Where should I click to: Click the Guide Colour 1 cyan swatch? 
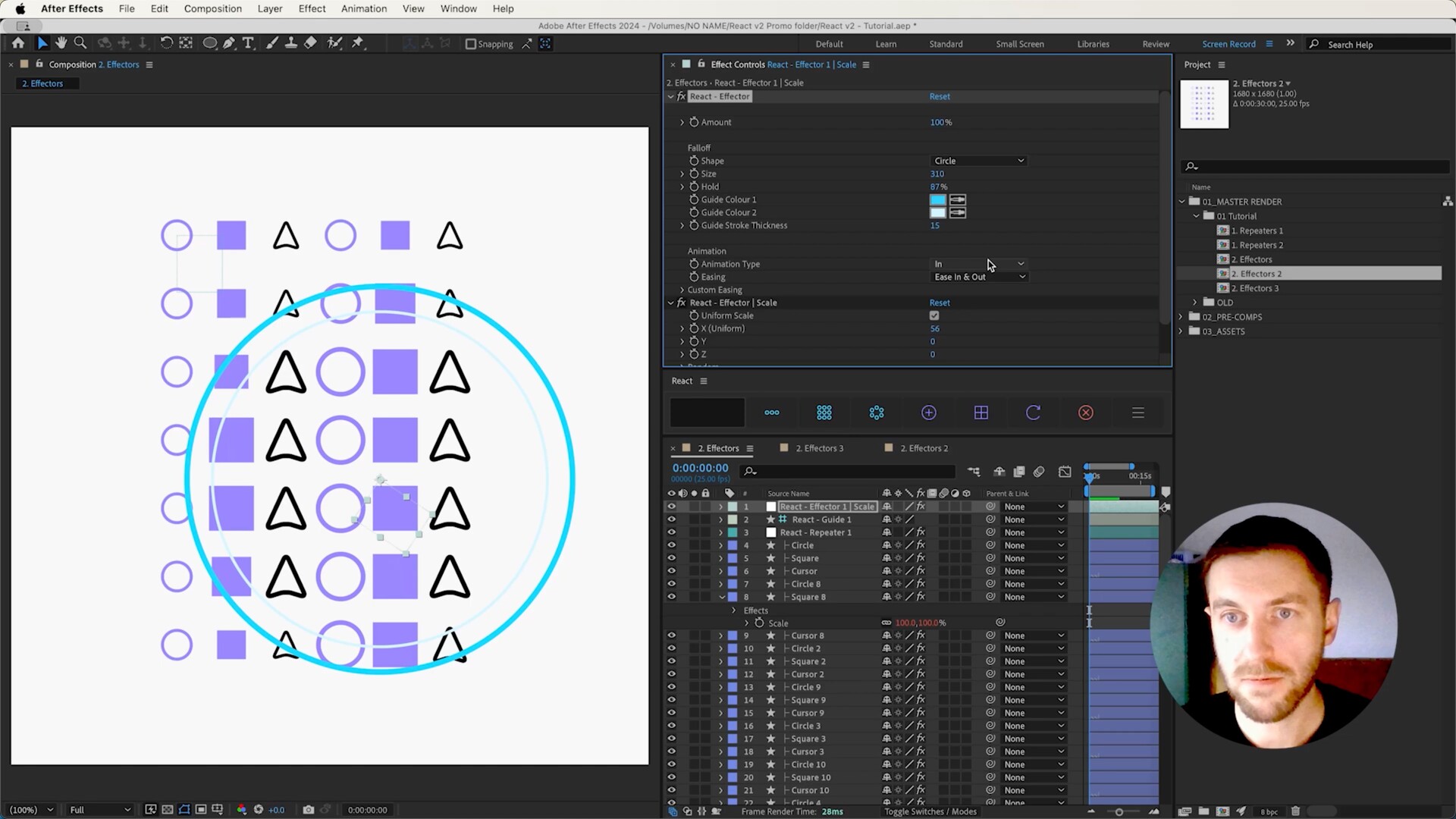coord(937,200)
